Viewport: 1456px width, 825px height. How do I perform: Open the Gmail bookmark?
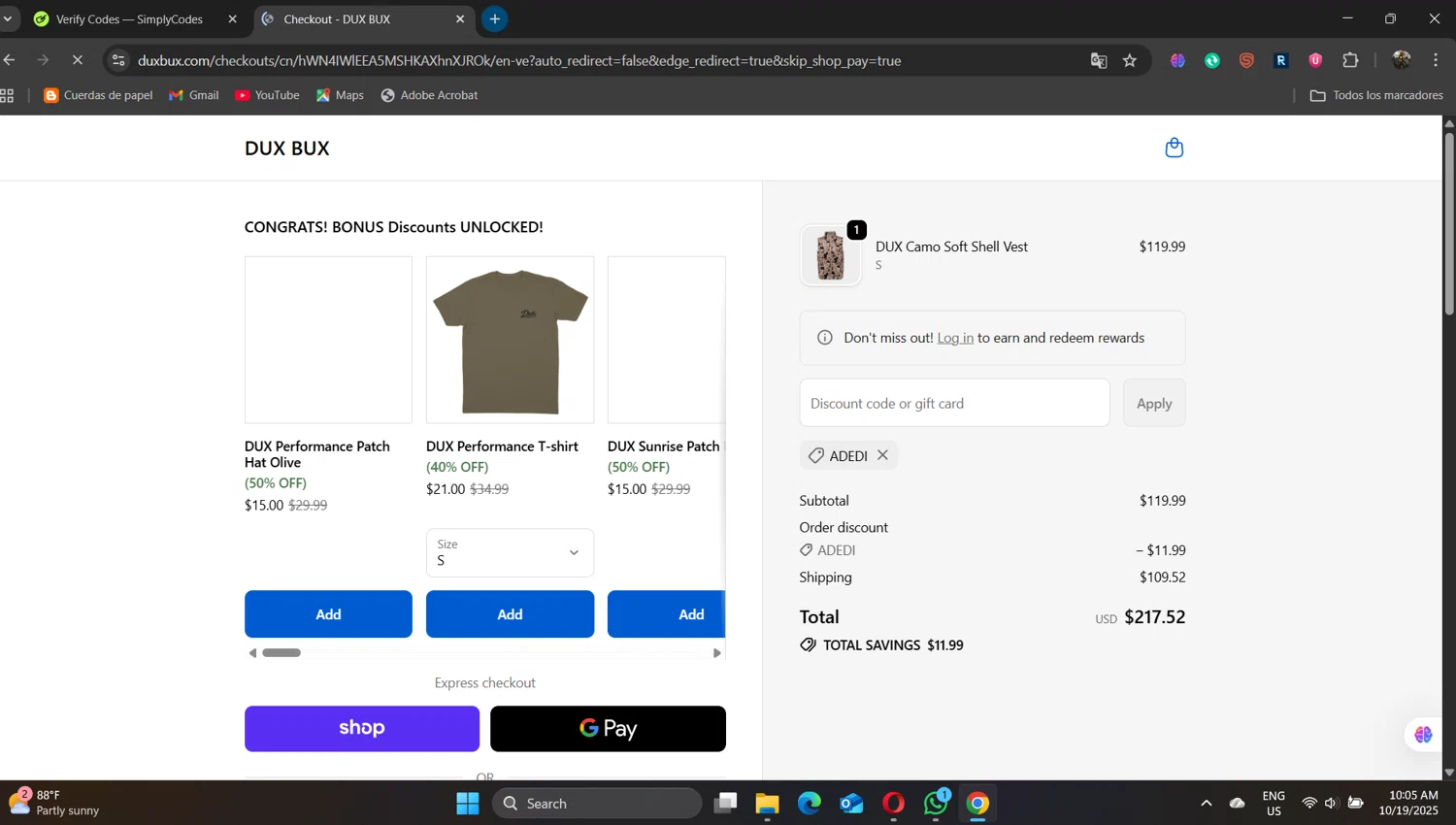194,95
